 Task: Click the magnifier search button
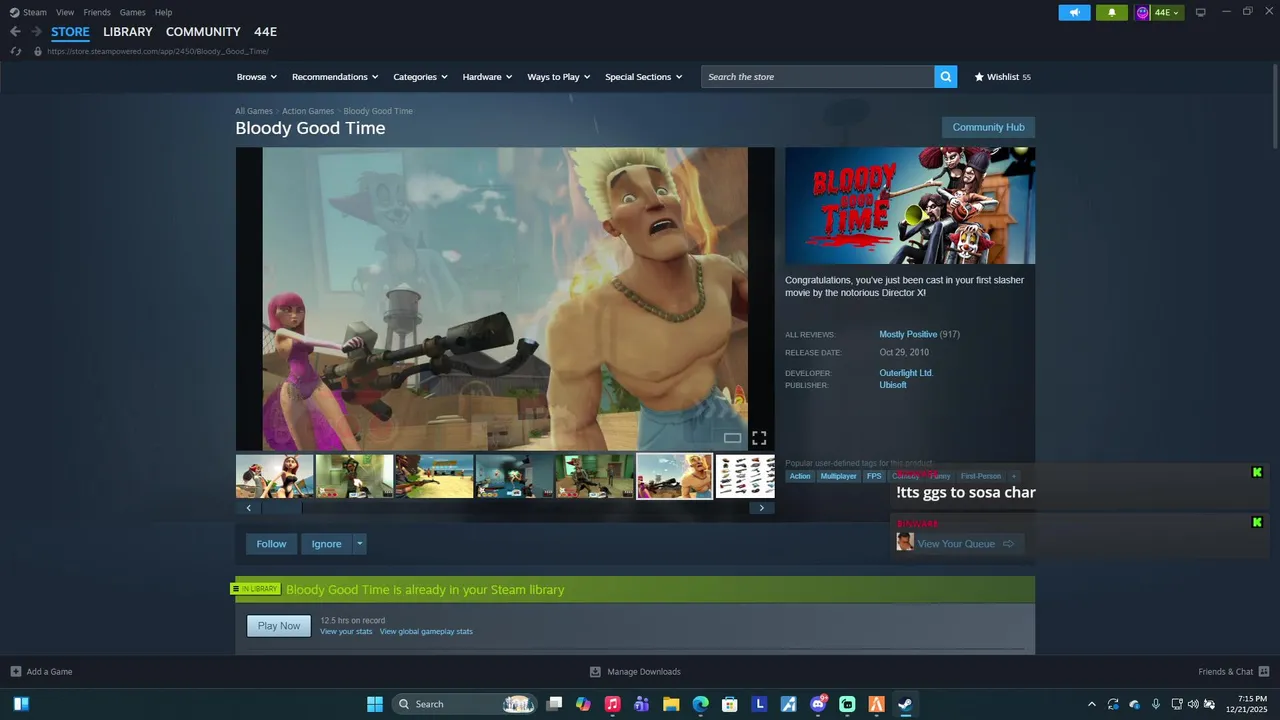pyautogui.click(x=945, y=76)
